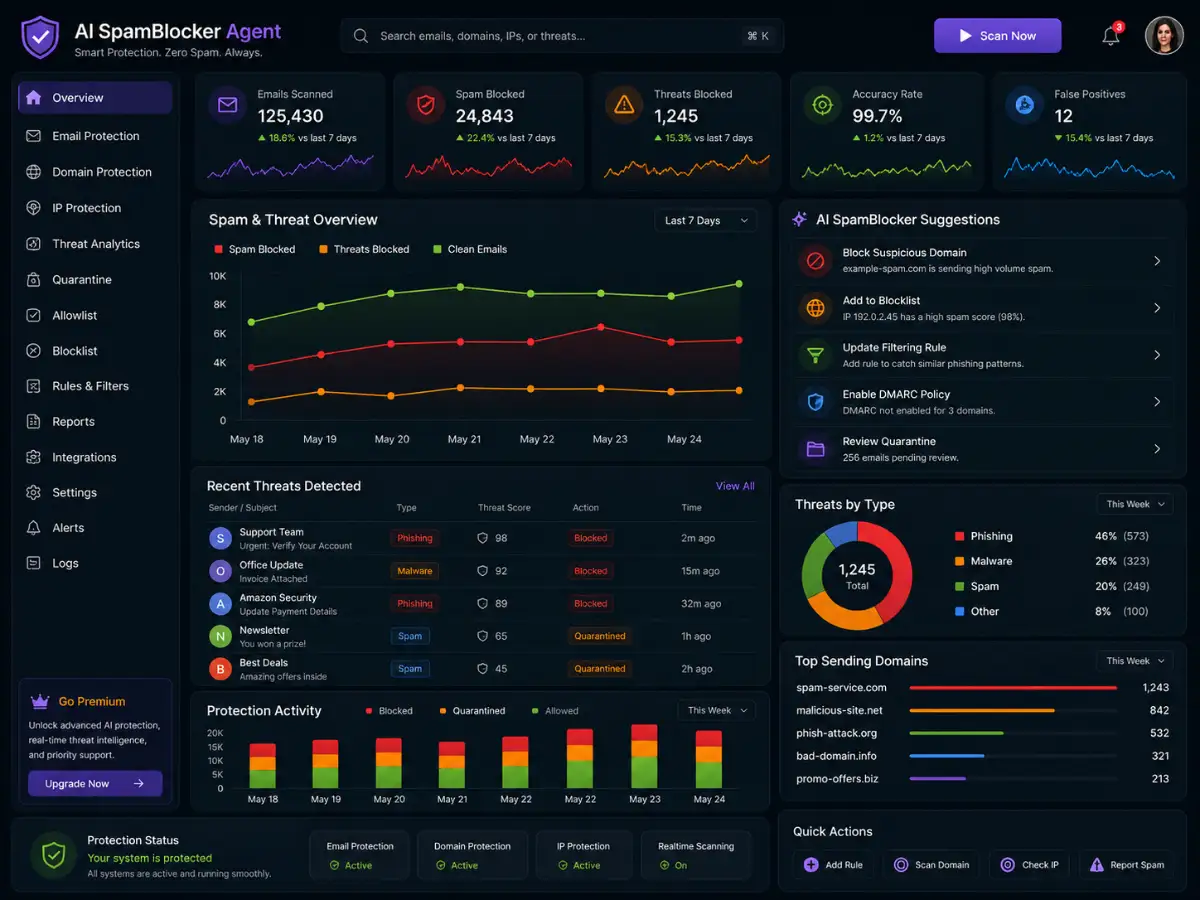Viewport: 1200px width, 900px height.
Task: Toggle the Quarantined legend in Protection Activity
Action: click(472, 711)
